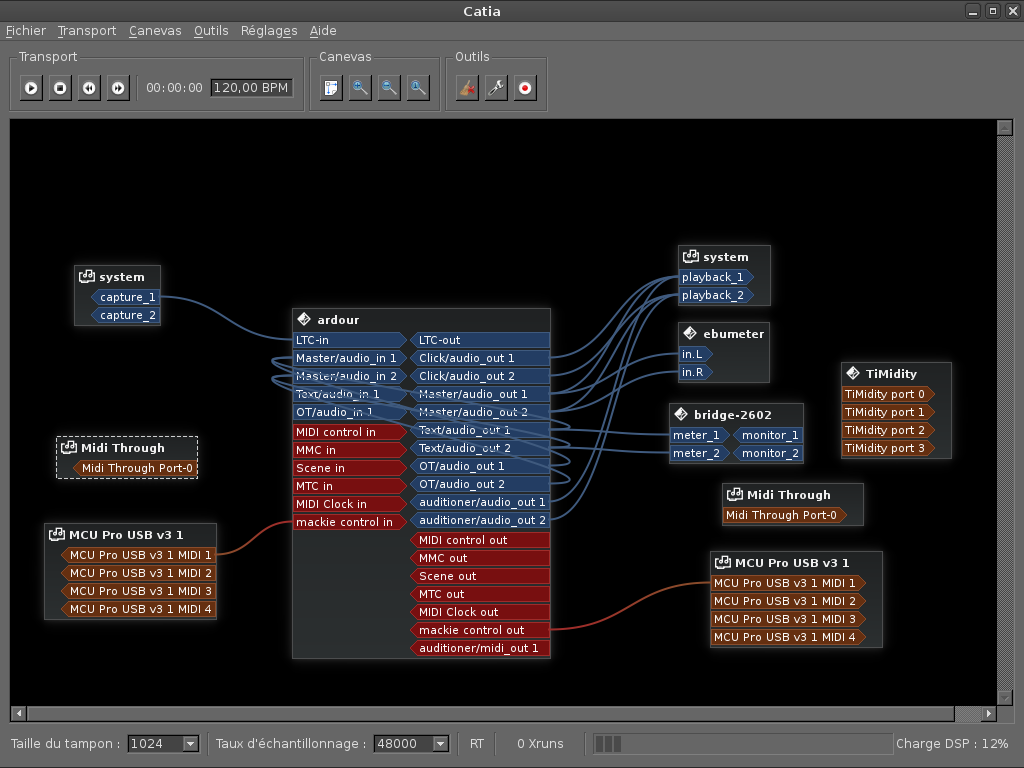Click the canvas vertical scrollbar down arrow
The image size is (1024, 768).
[x=1004, y=697]
